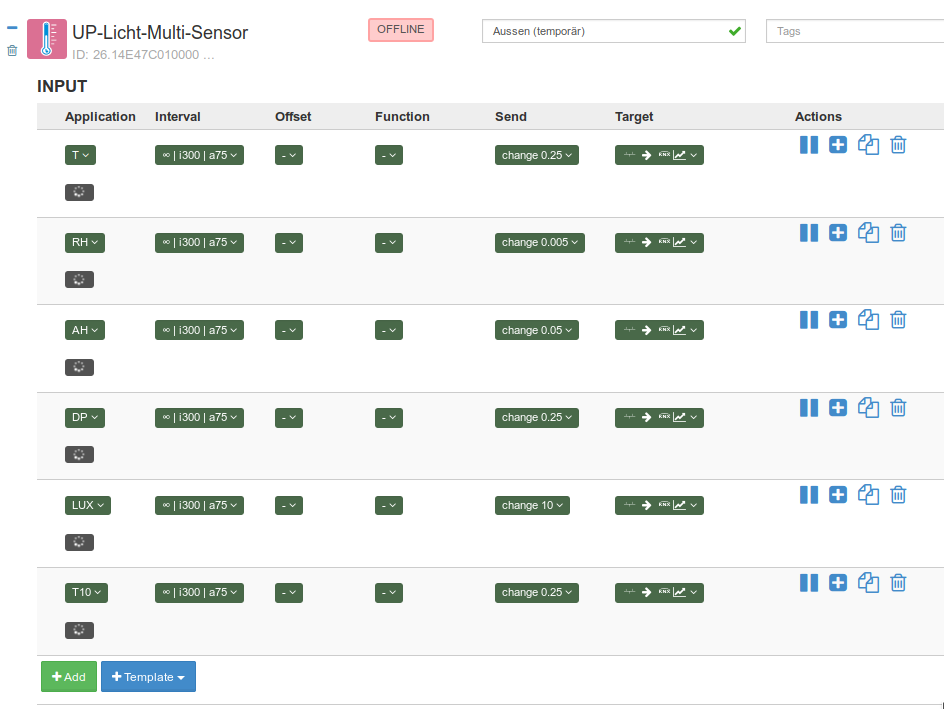Collapse the device with the minus icon
This screenshot has height=709, width=944.
click(12, 28)
